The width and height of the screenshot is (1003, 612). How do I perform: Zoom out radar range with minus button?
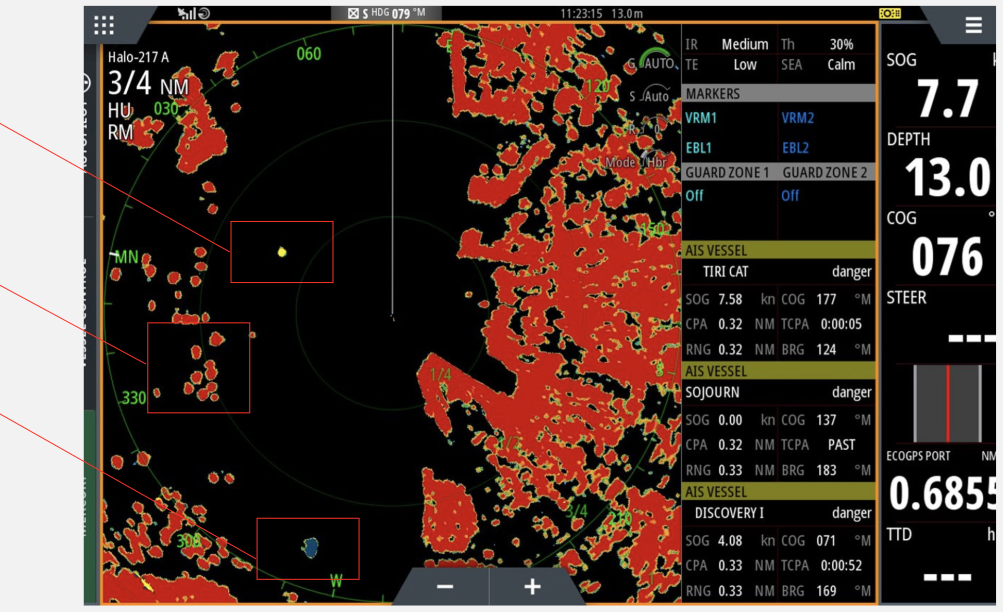pos(445,587)
